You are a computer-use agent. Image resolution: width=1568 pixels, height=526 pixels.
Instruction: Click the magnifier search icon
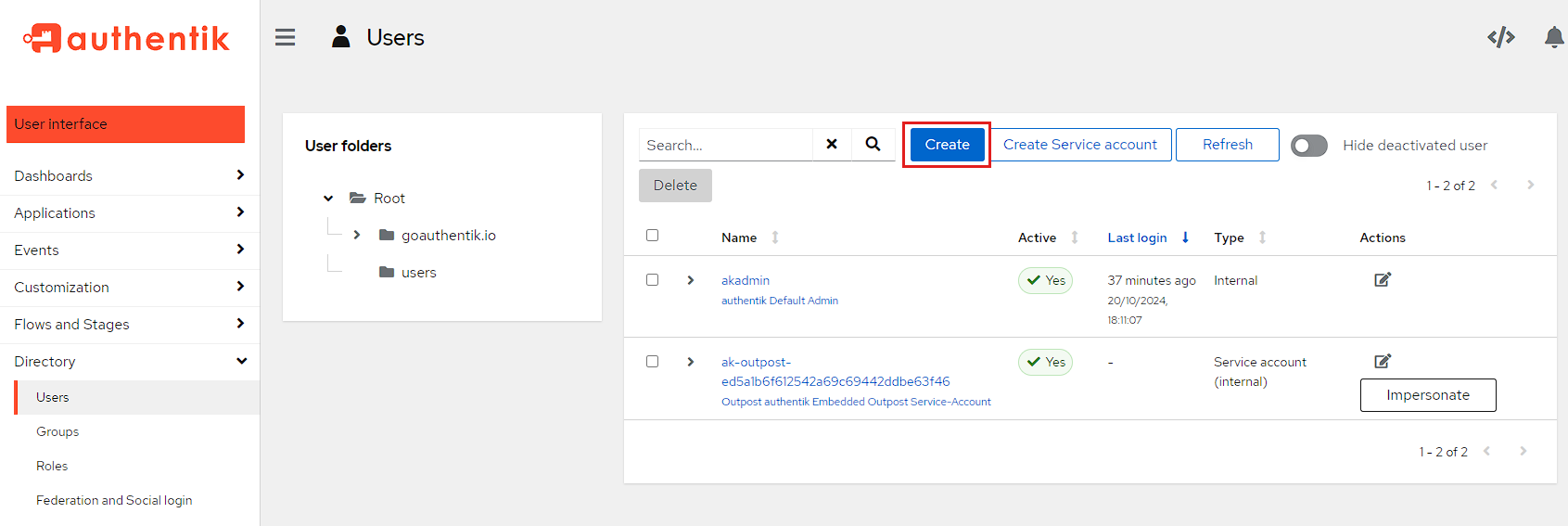873,144
